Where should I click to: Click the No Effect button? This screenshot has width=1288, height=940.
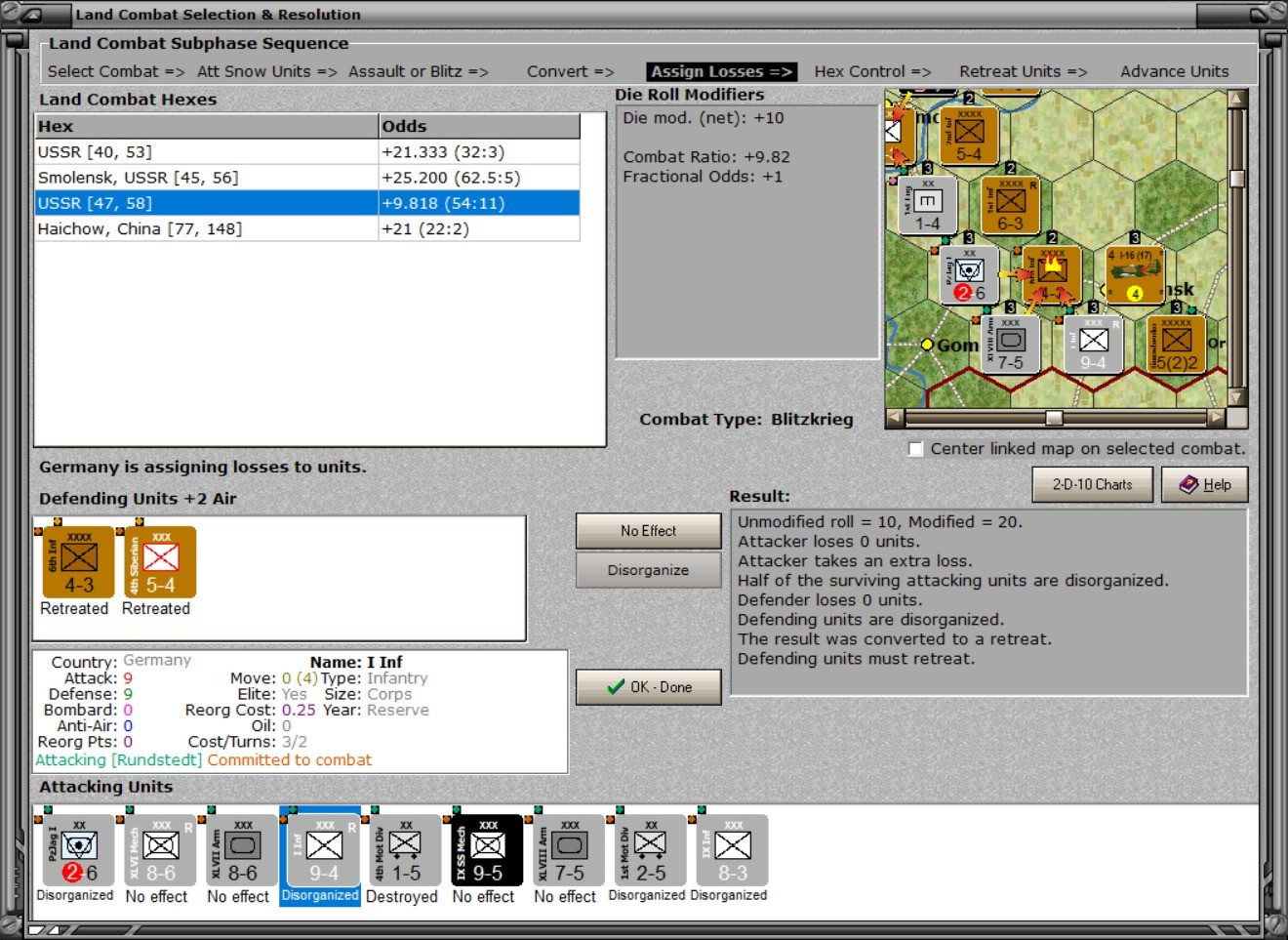point(648,531)
